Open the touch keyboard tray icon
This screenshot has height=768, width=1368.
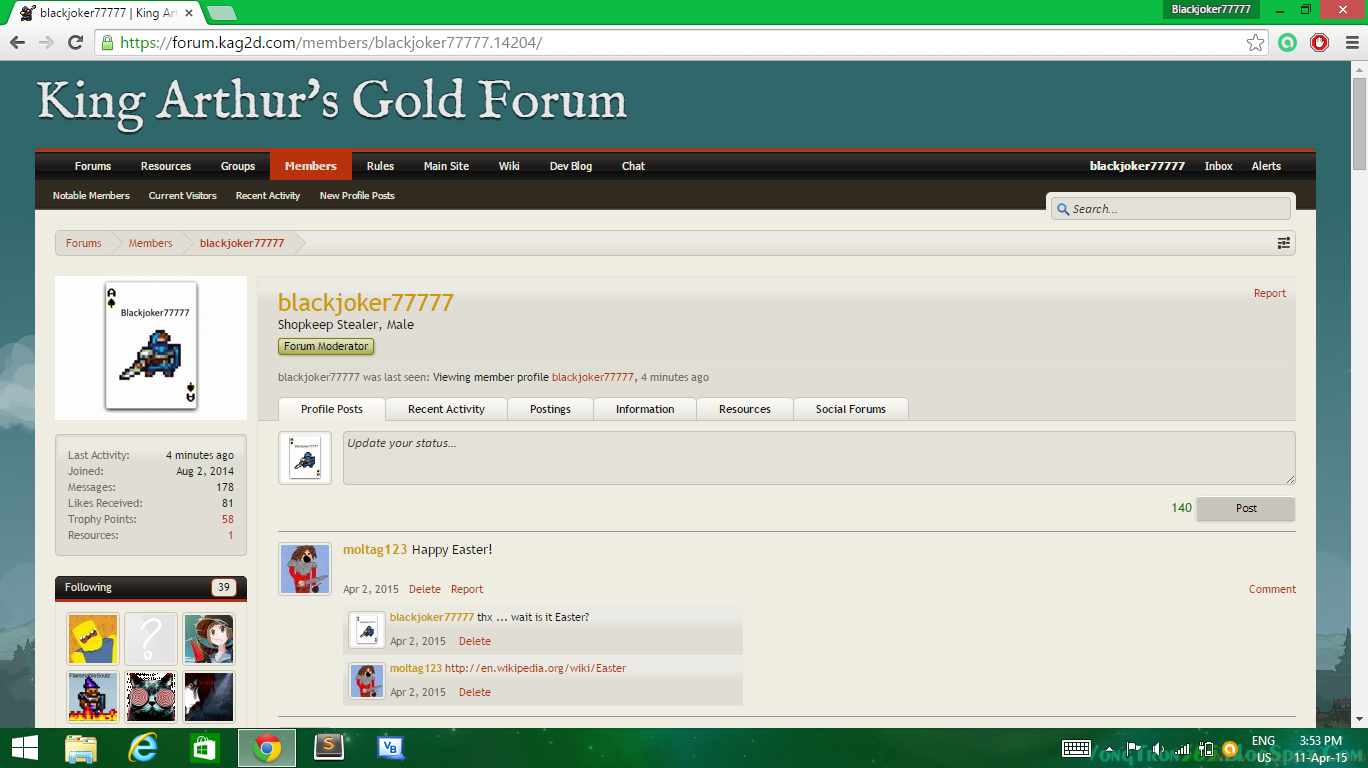1076,748
